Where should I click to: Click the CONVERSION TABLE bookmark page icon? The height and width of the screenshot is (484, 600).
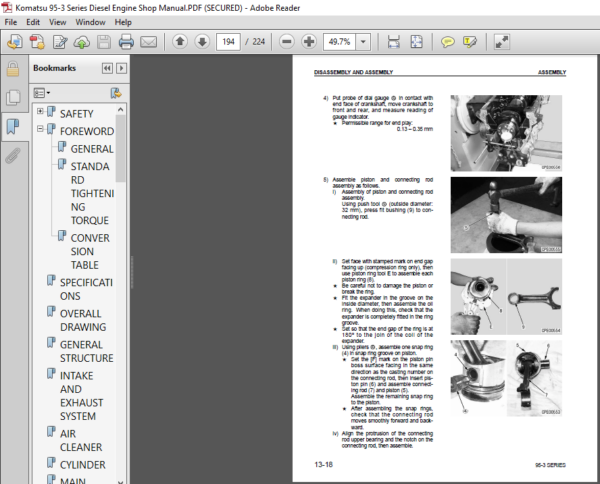click(62, 236)
